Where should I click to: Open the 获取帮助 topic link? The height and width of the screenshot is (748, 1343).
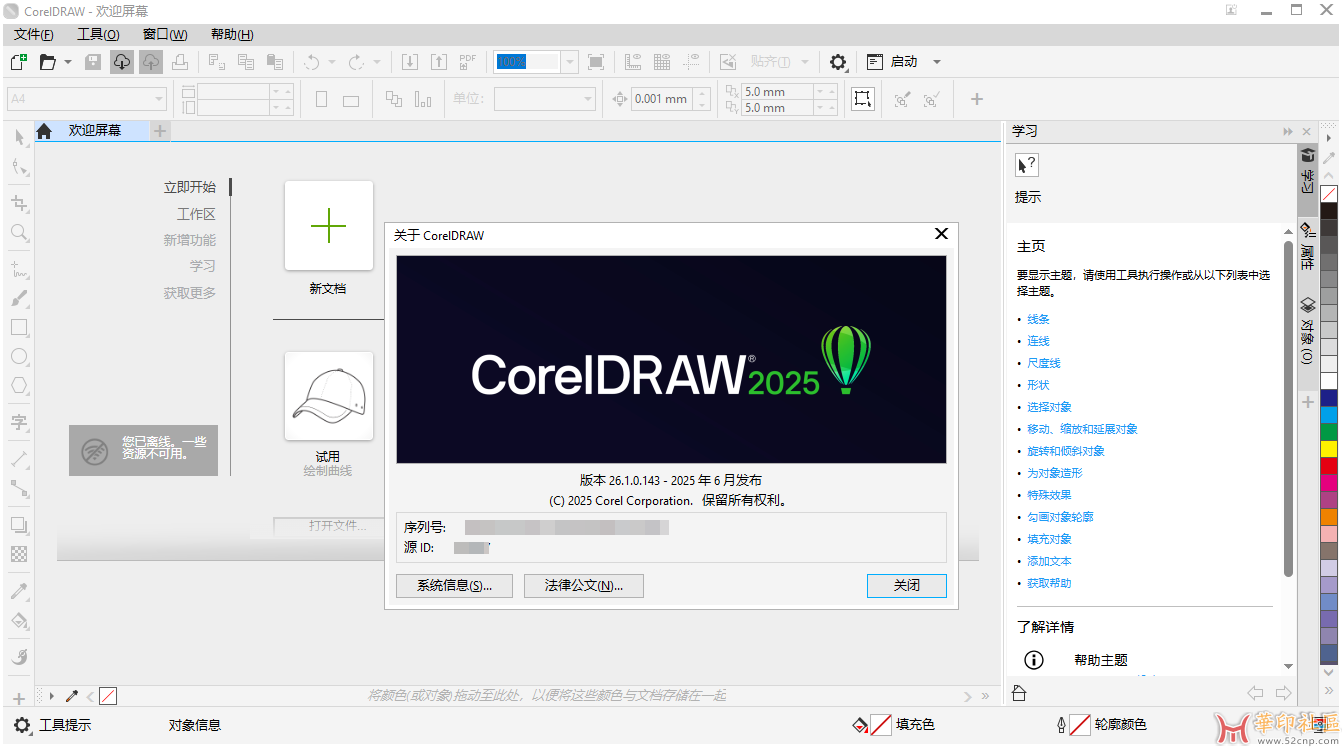point(1049,583)
